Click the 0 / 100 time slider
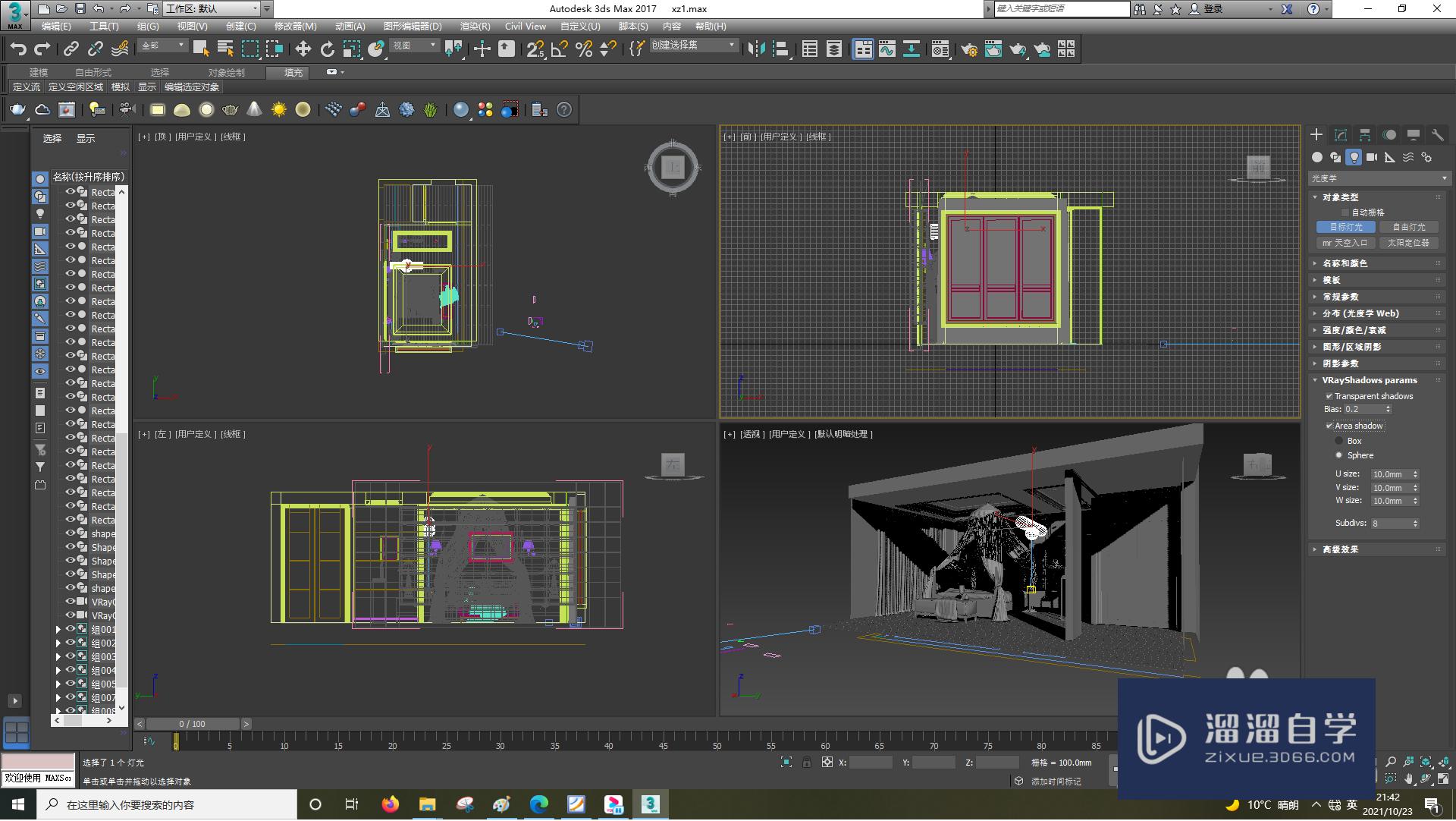This screenshot has height=821, width=1456. pyautogui.click(x=192, y=724)
